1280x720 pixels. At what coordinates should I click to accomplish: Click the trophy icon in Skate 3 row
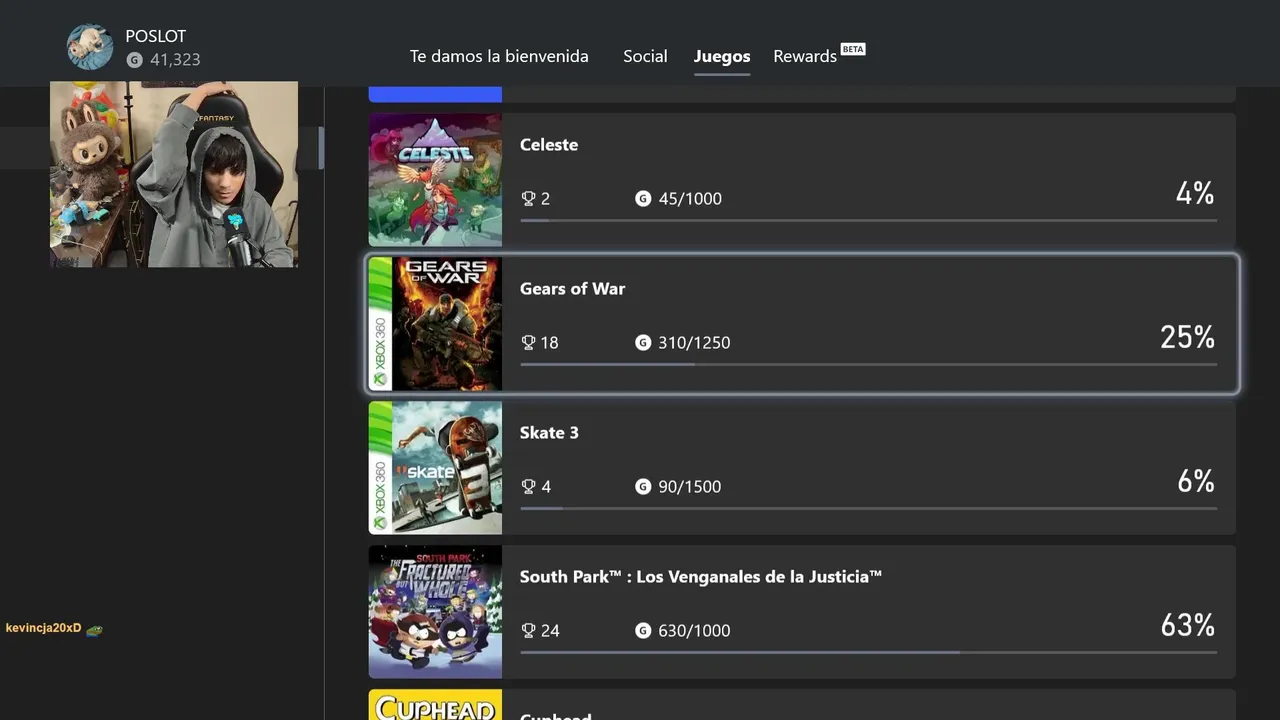(x=528, y=486)
